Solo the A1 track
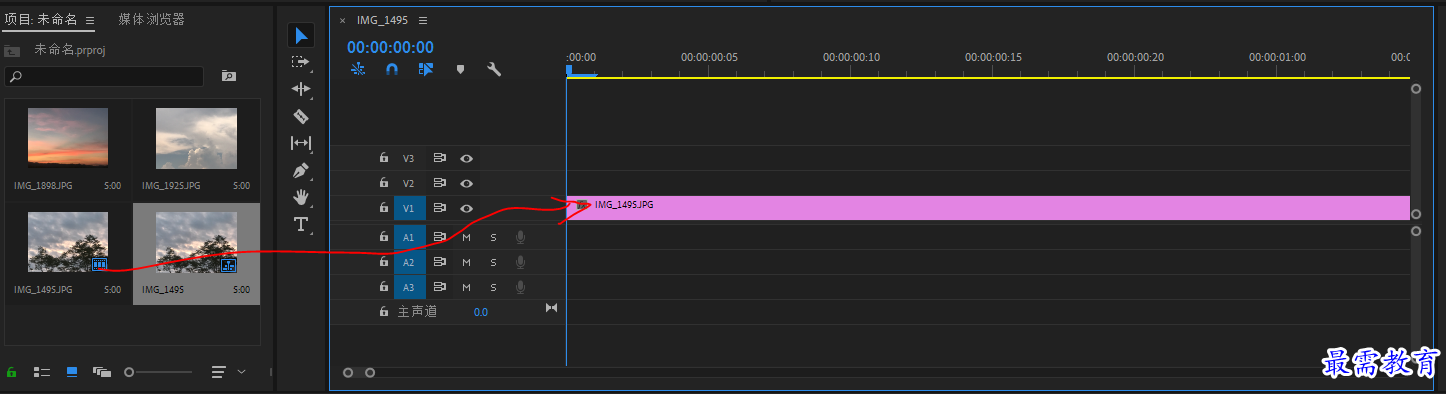 coord(493,237)
